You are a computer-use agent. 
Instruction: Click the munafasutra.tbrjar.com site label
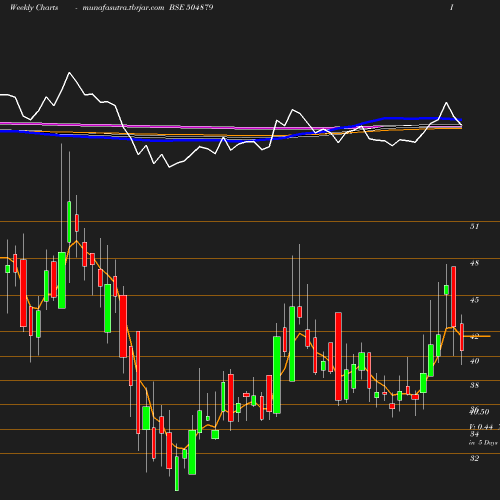point(123,8)
